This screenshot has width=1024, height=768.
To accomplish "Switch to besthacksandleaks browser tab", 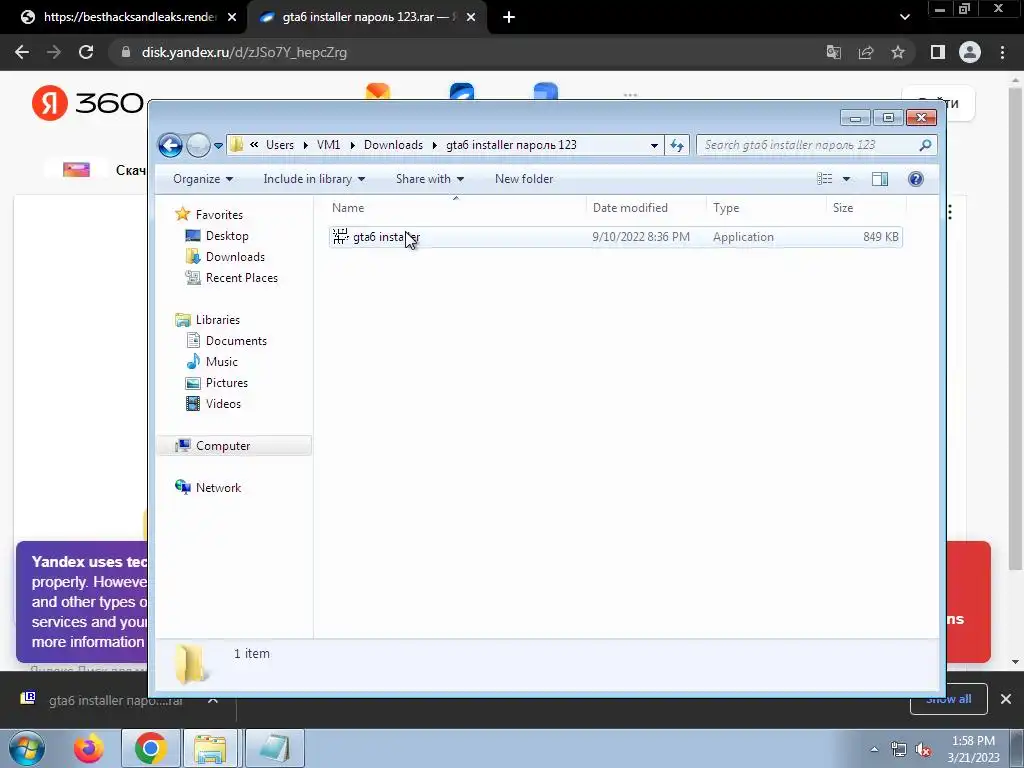I will pos(129,17).
